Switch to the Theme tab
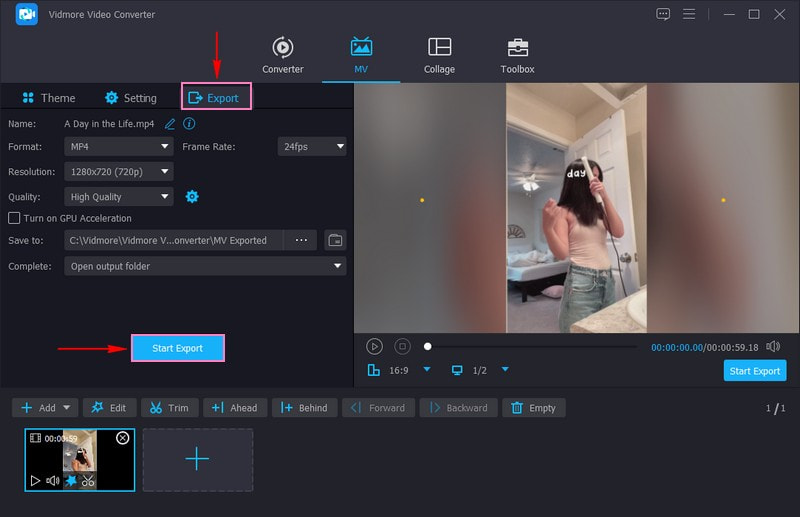The width and height of the screenshot is (800, 517). (48, 98)
